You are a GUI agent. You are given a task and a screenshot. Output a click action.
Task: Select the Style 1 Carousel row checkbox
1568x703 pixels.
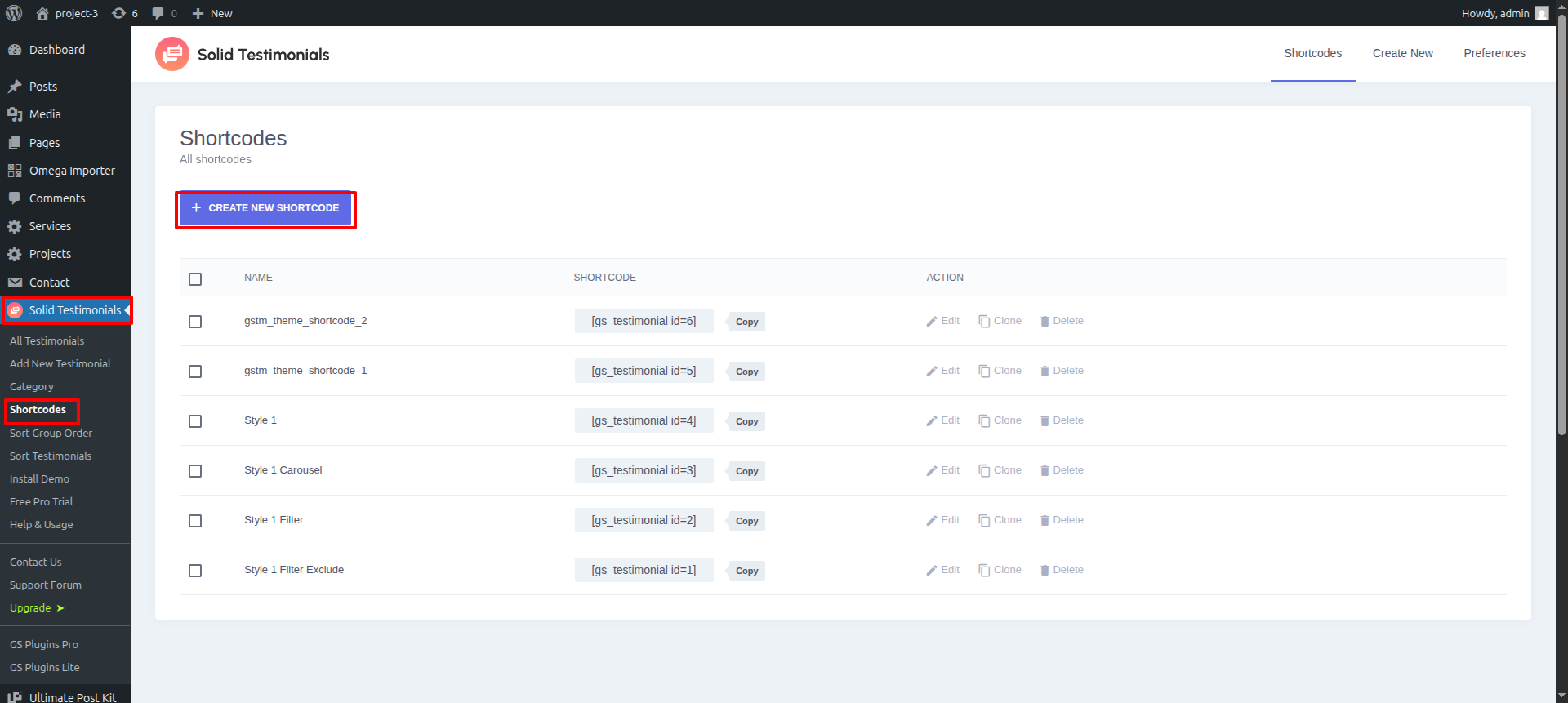click(195, 471)
